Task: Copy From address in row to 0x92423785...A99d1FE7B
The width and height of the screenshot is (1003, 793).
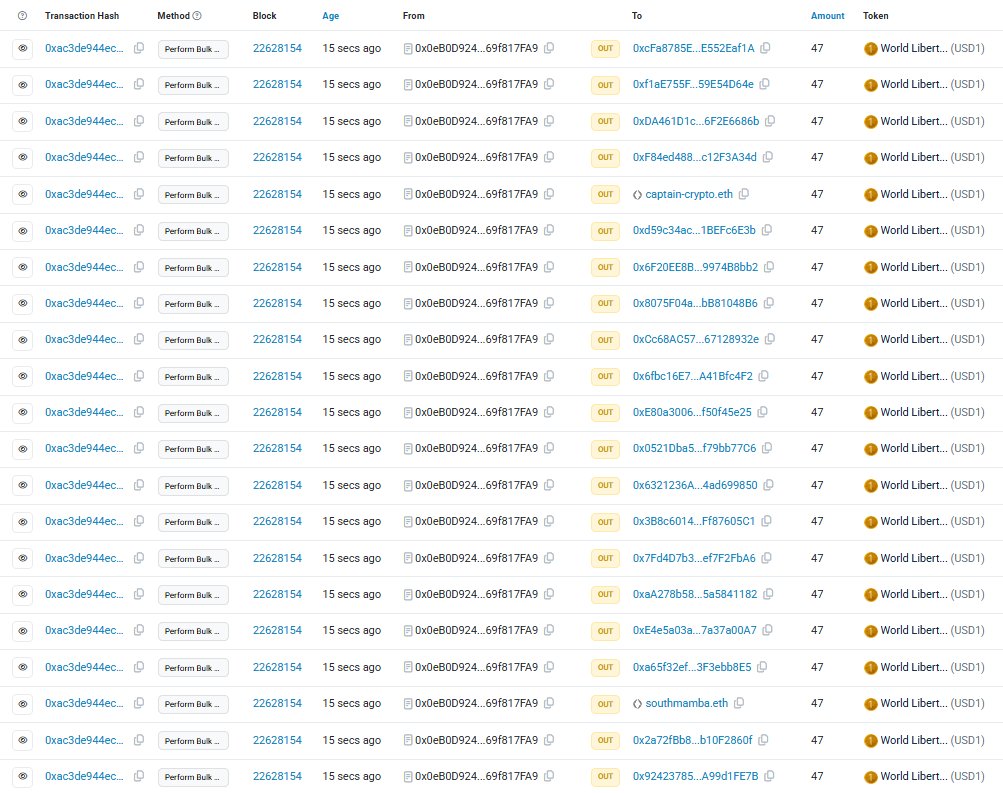Action: click(549, 776)
